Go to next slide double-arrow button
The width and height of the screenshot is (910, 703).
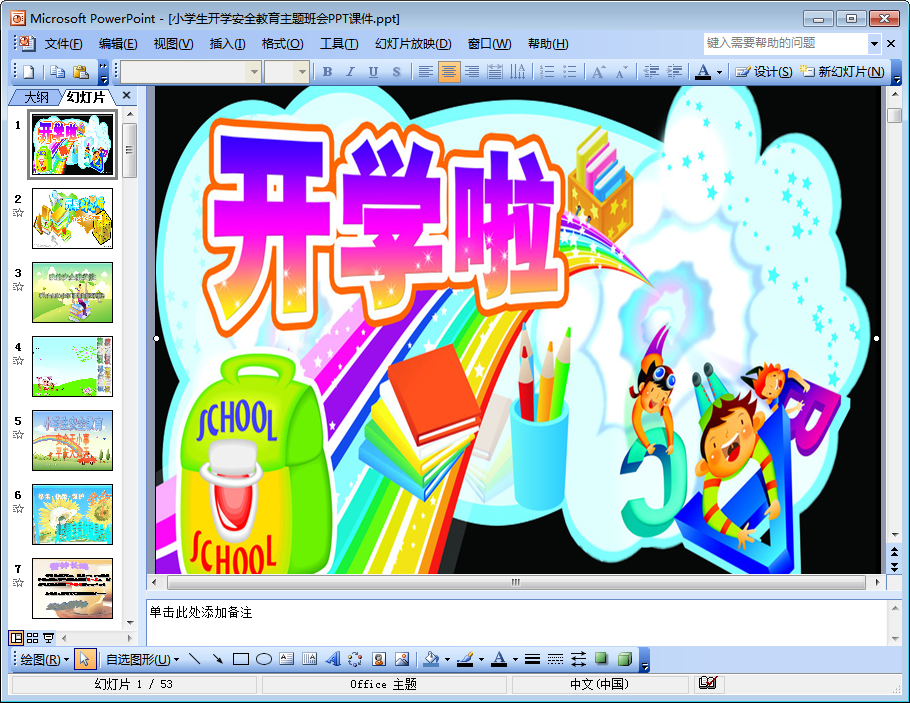(x=894, y=567)
